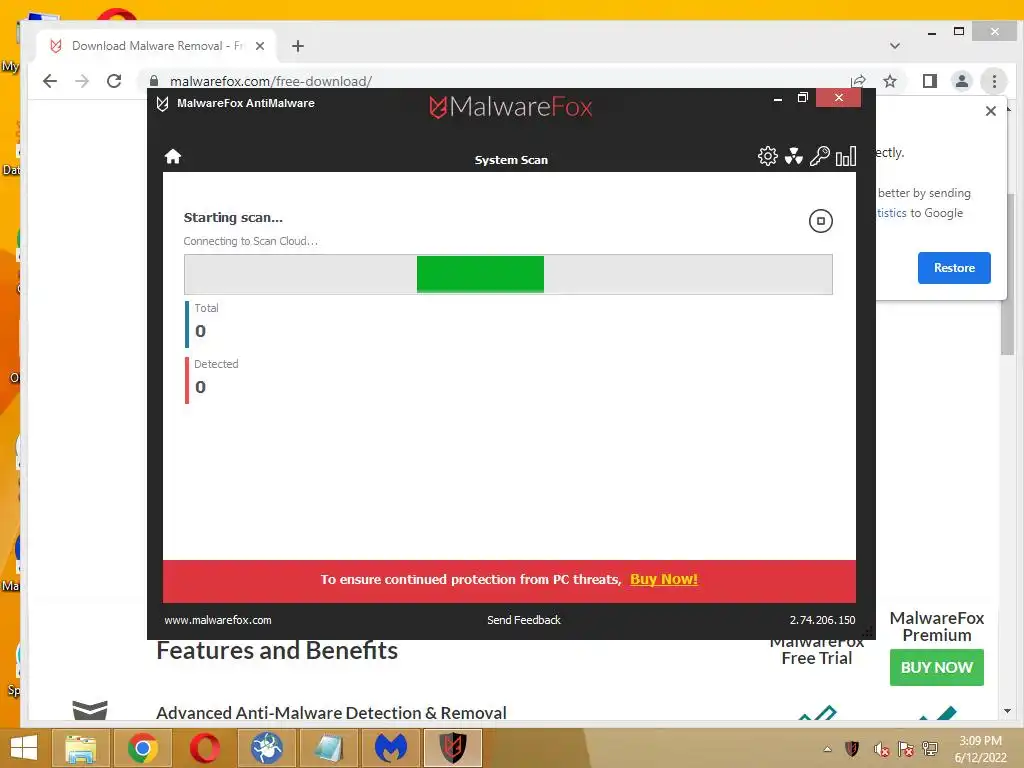The image size is (1024, 768).
Task: Click the Detected threats count
Action: pyautogui.click(x=200, y=387)
